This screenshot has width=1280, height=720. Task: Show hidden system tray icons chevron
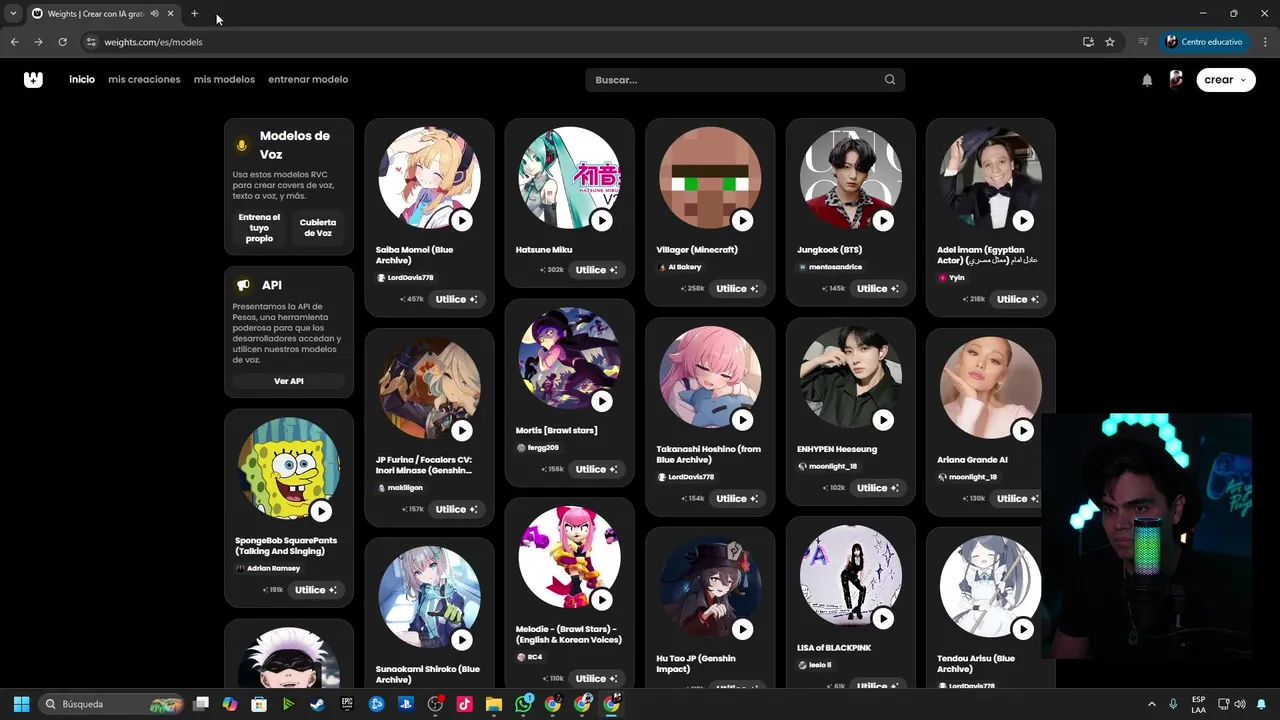[1151, 704]
